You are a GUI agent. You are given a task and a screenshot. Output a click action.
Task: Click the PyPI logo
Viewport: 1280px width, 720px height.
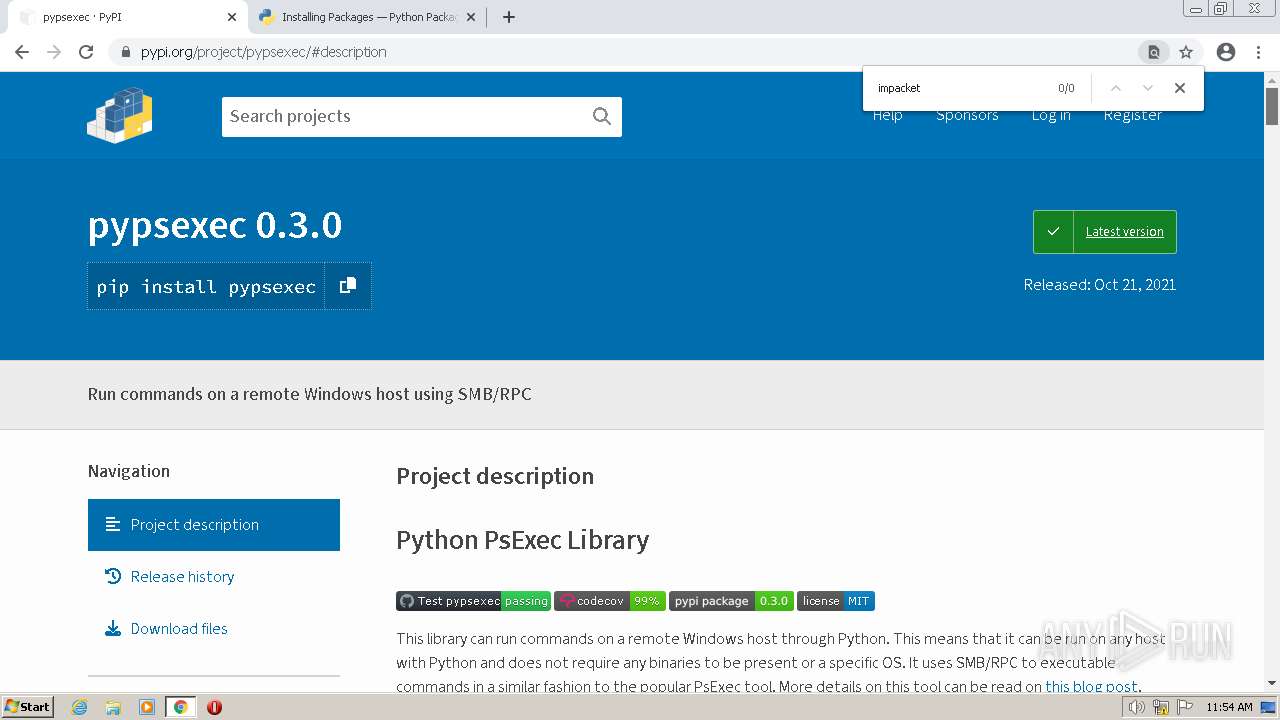point(120,115)
